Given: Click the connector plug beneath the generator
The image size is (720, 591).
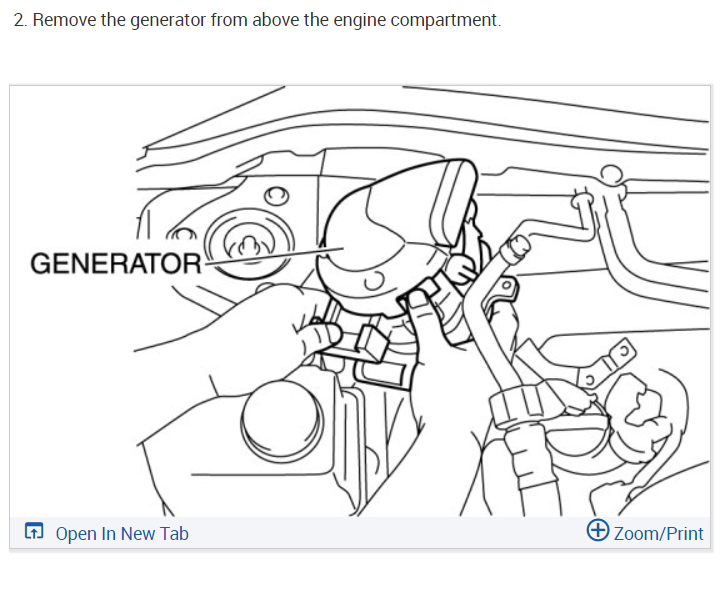Looking at the screenshot, I should point(373,343).
